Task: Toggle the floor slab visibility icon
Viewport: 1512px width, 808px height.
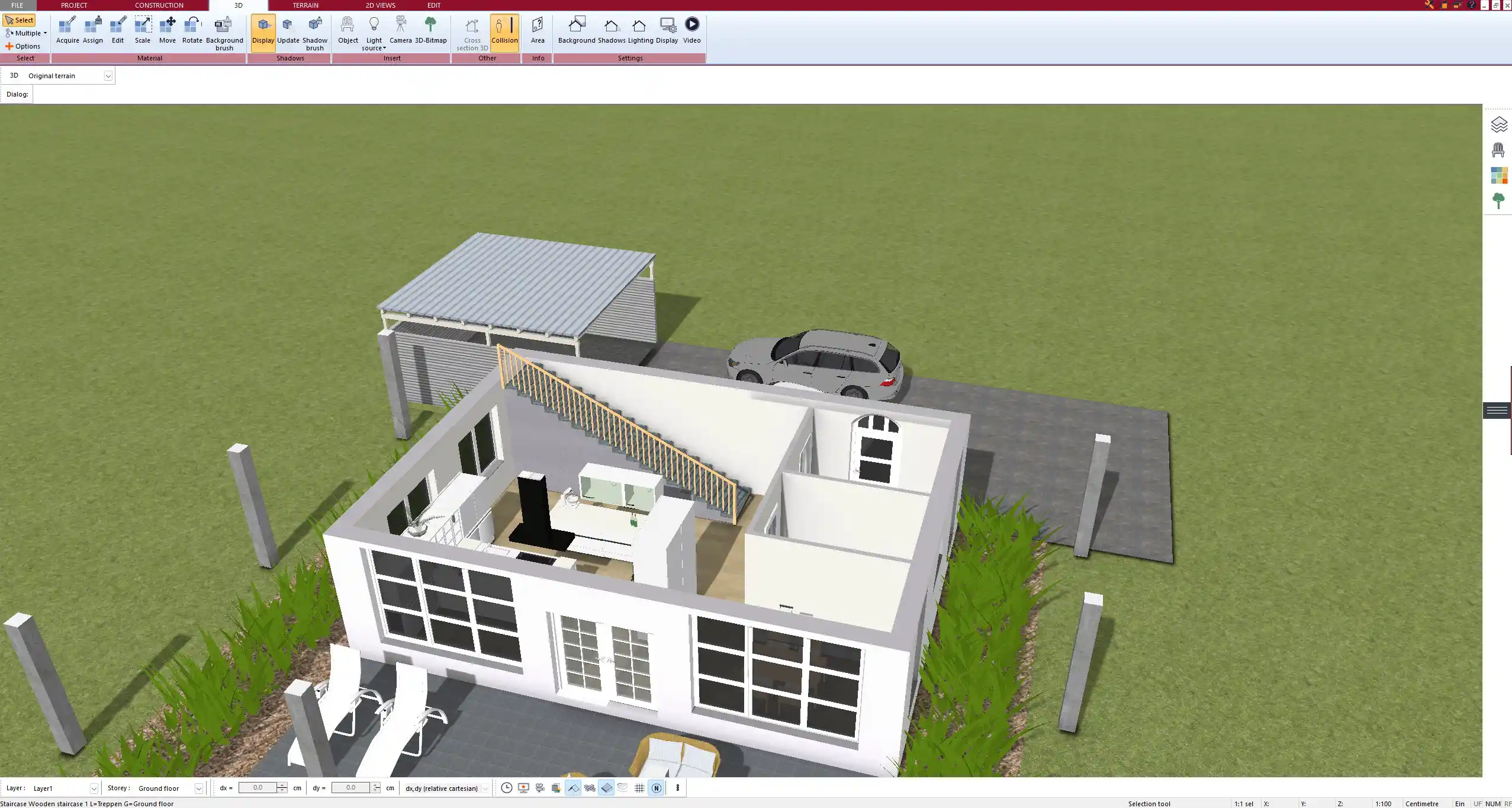Action: [x=606, y=788]
